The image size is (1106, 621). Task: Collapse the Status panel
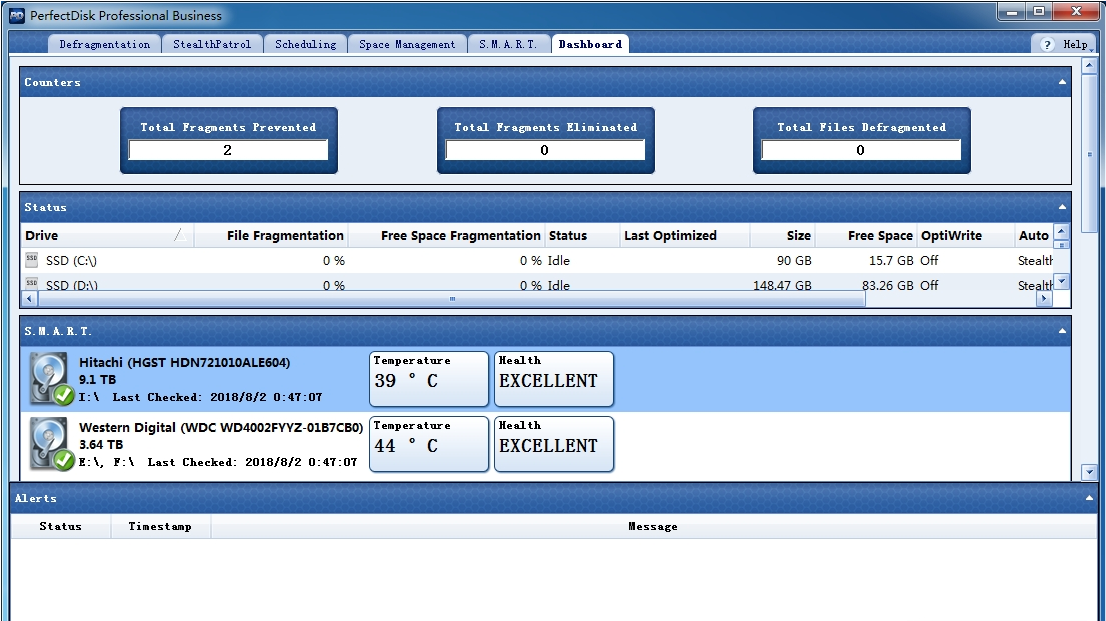(1060, 207)
